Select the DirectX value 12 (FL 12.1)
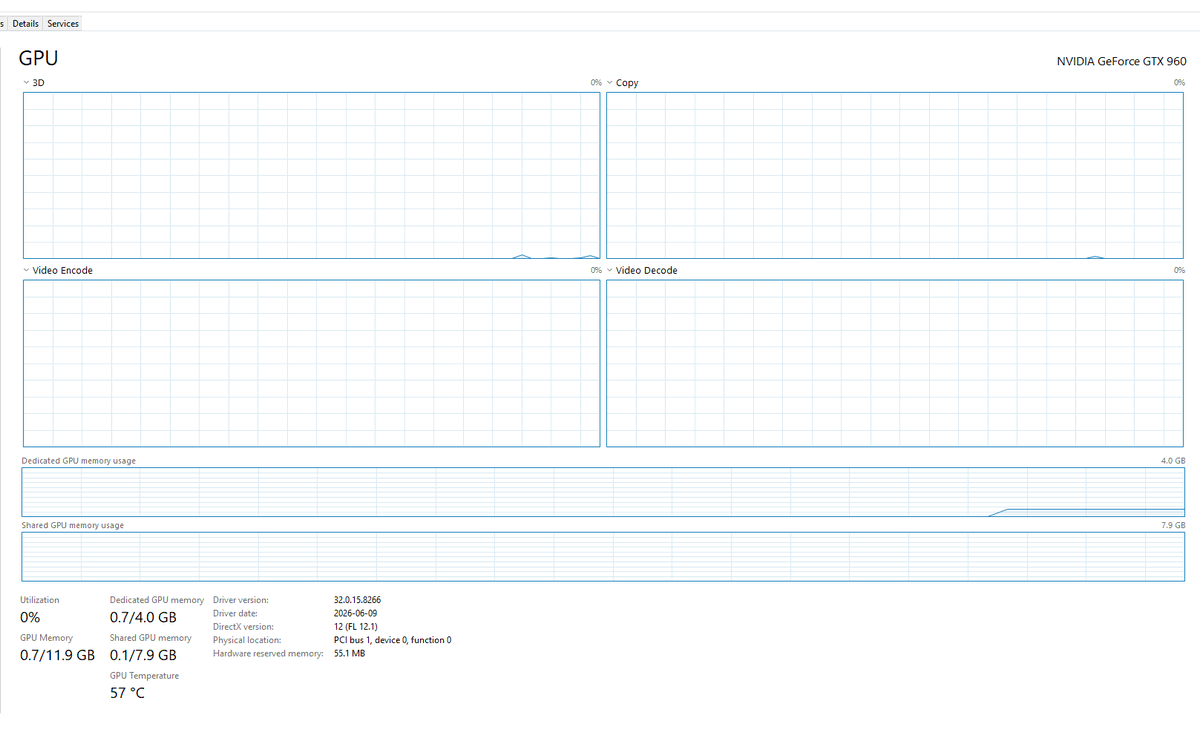Screen dimensions: 1200x741 coord(355,627)
